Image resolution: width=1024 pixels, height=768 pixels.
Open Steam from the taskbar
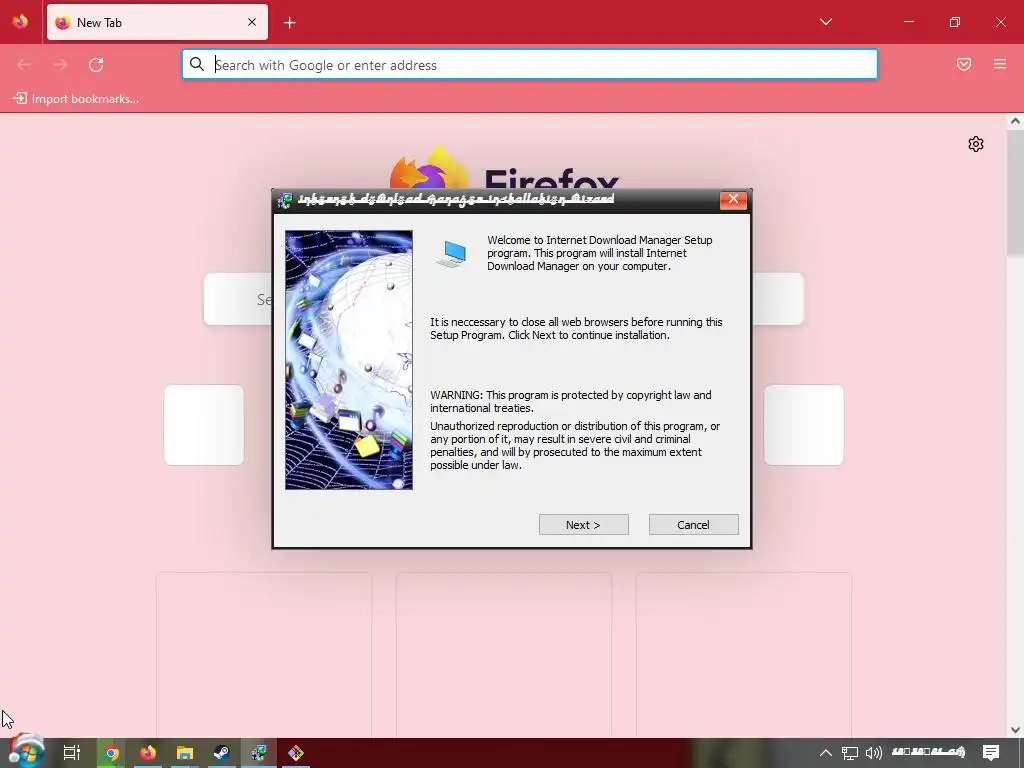point(221,753)
